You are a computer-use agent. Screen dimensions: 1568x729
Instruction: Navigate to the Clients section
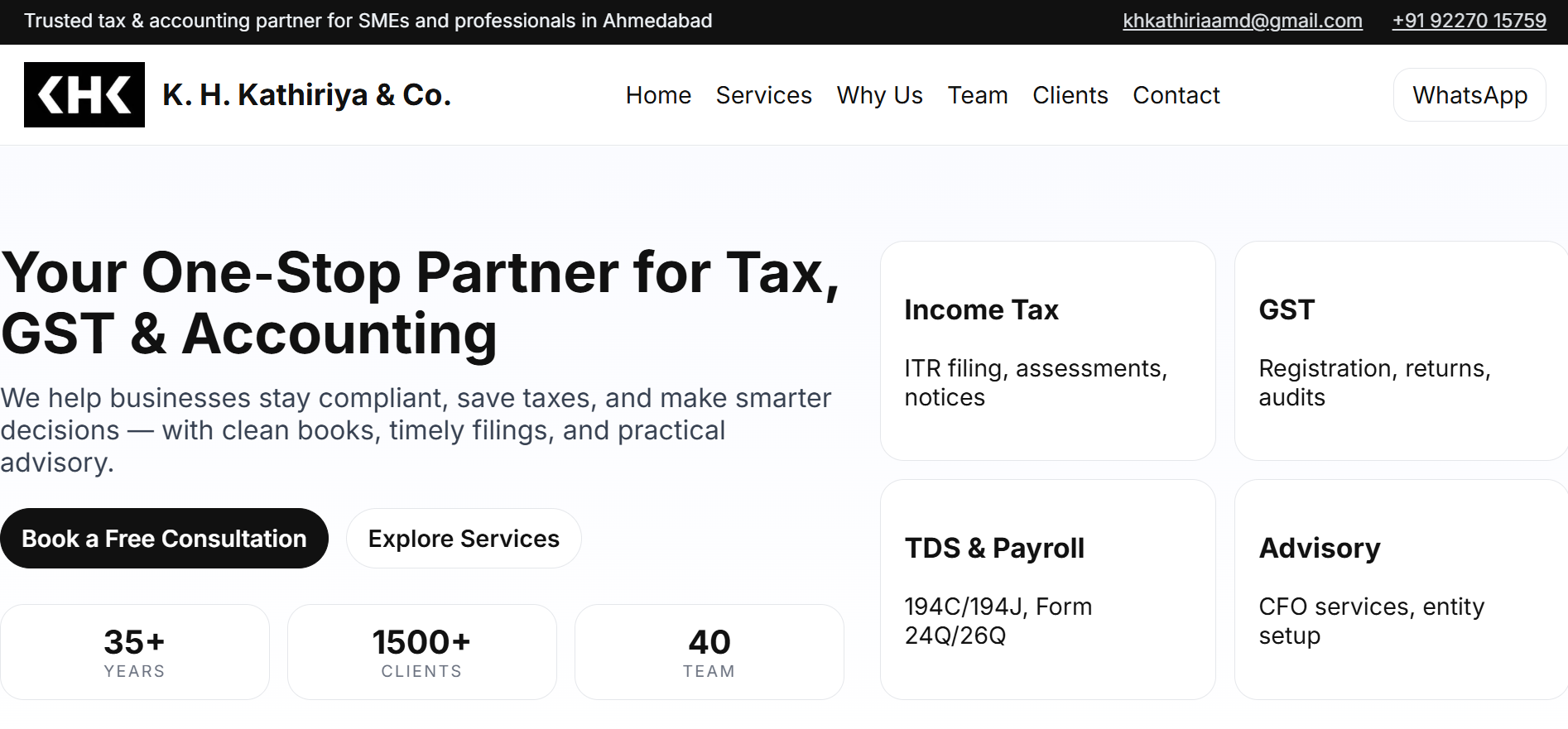click(1070, 95)
